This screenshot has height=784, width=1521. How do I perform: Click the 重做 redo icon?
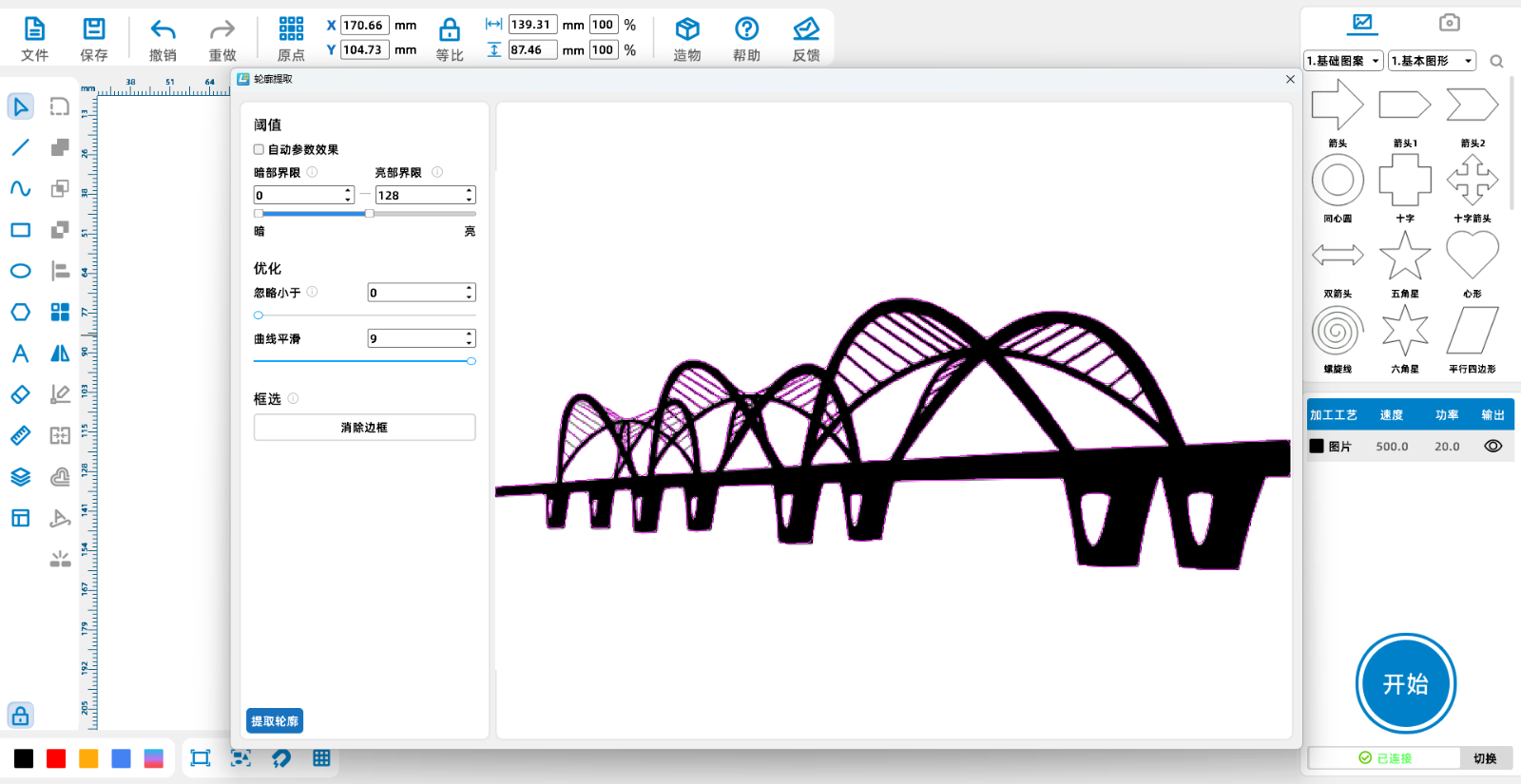coord(222,30)
